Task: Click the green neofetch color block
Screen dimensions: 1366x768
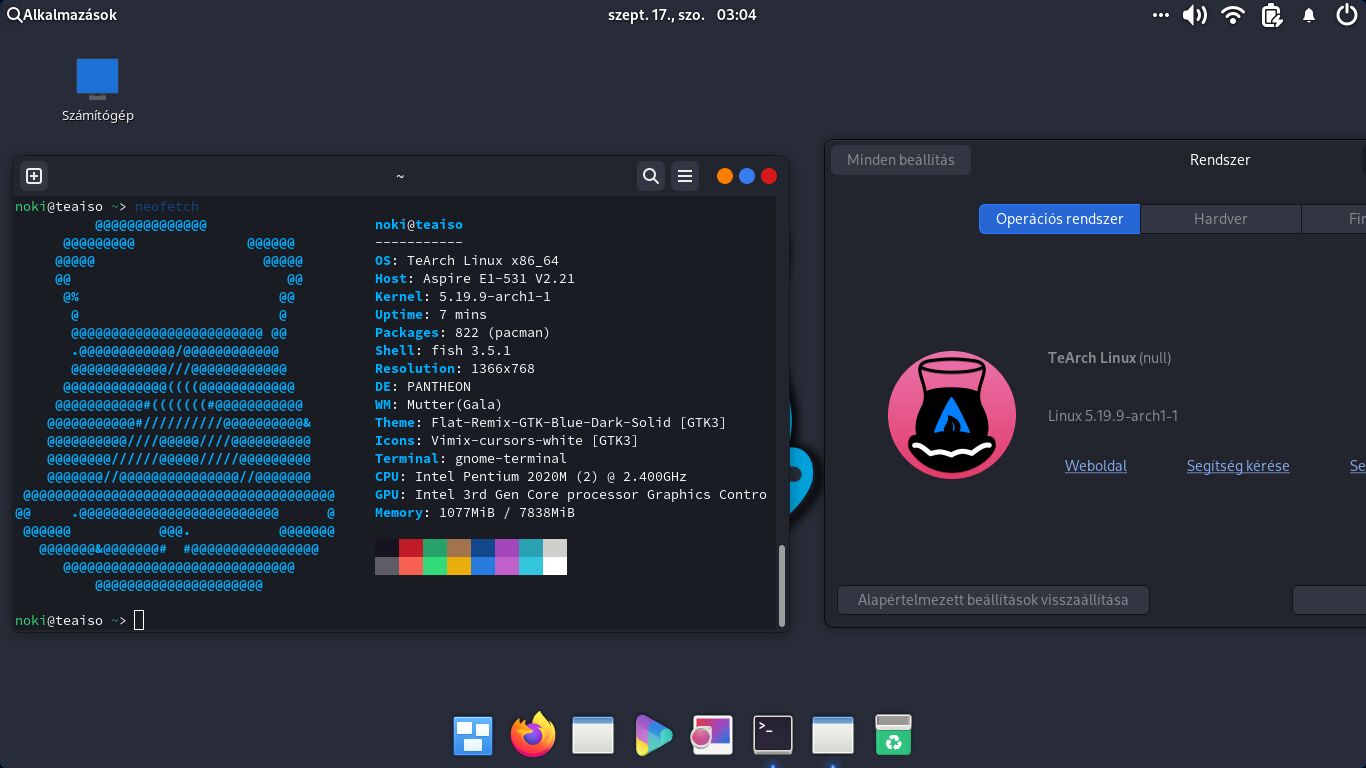Action: coord(435,548)
